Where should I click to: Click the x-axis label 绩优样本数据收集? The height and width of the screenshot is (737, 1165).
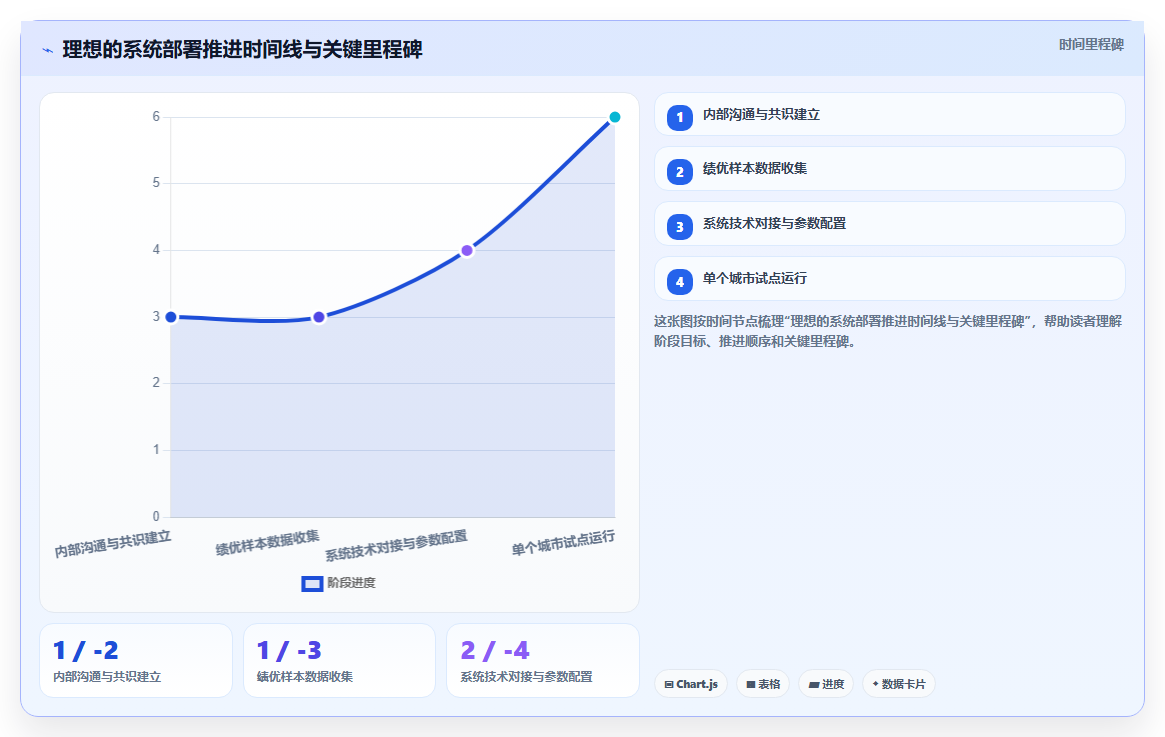pos(267,542)
